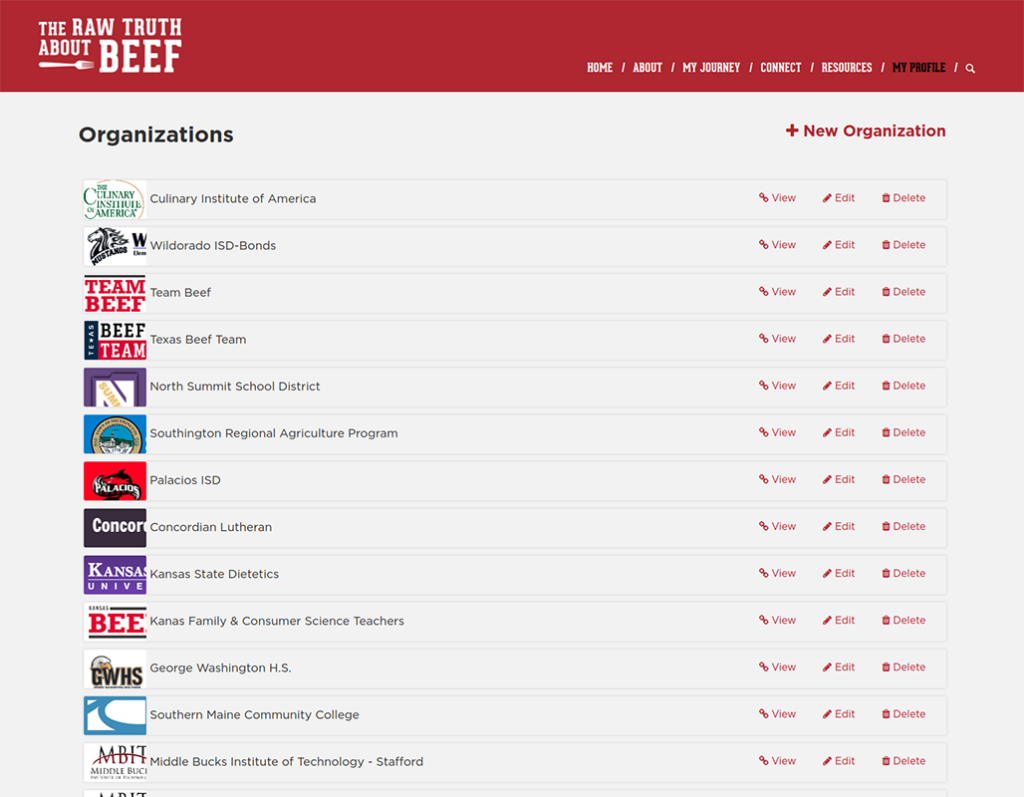View George Washington H.S.

[777, 668]
